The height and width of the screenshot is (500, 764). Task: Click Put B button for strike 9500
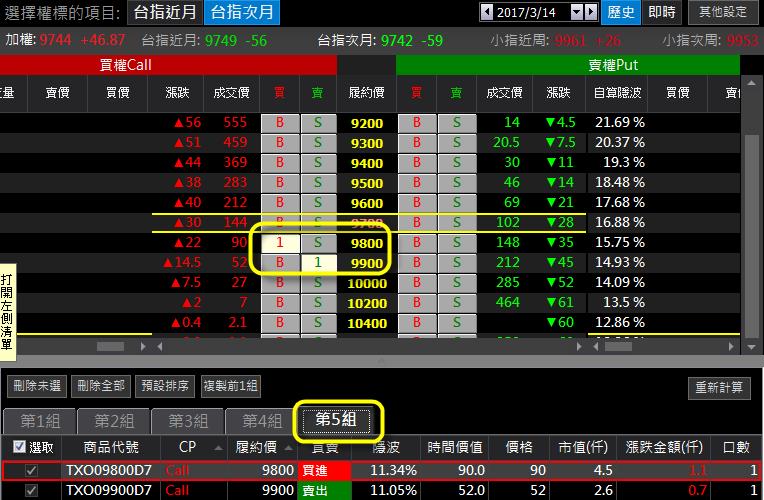click(x=417, y=183)
